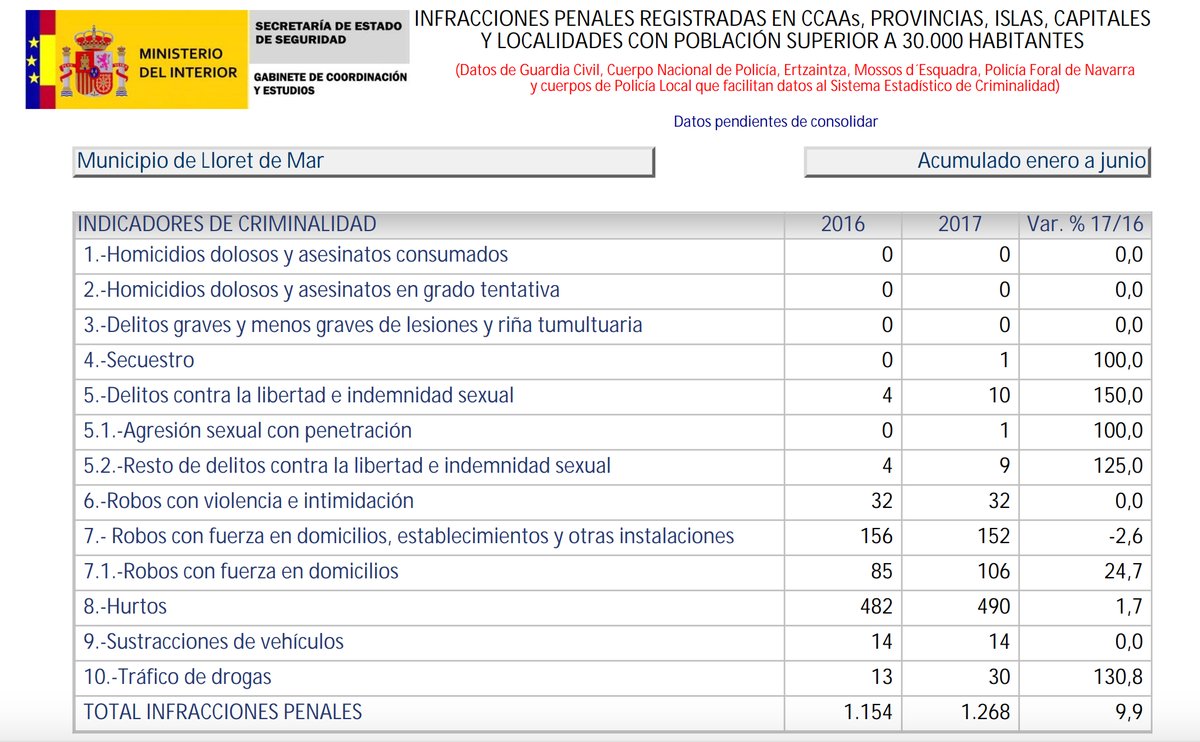The image size is (1200, 742).
Task: Click the Indicadores de Criminalidad header
Action: [227, 224]
